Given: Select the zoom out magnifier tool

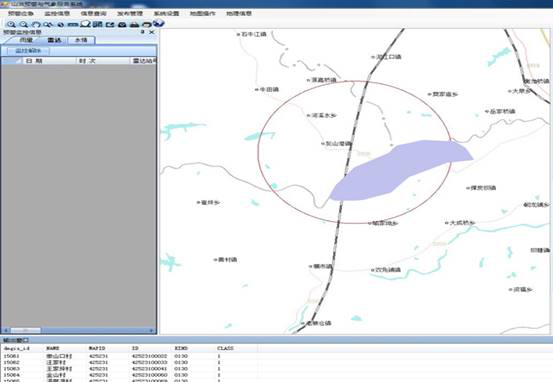Looking at the screenshot, I should 24,24.
